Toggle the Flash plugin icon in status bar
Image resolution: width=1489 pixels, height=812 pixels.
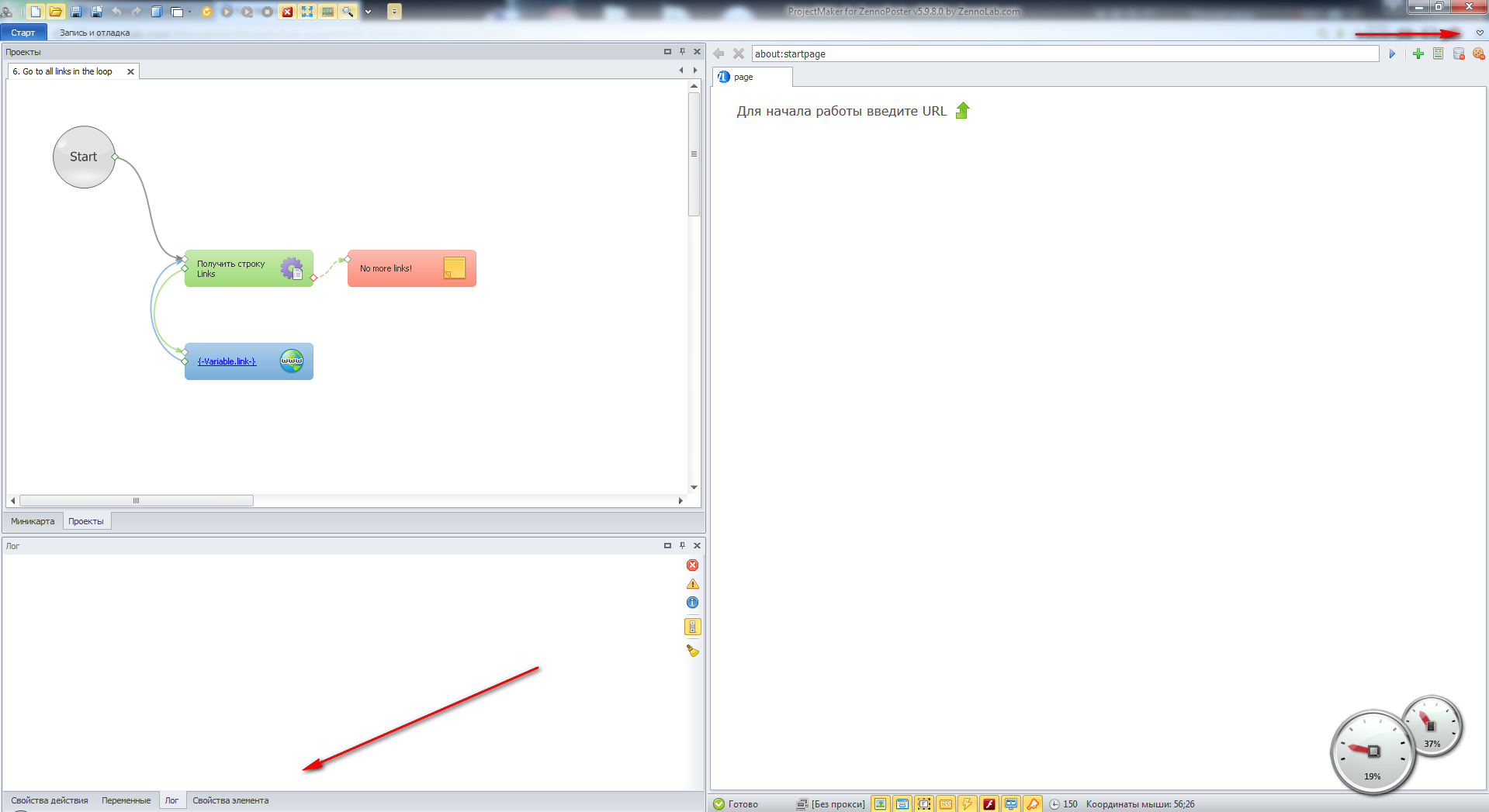coord(989,804)
